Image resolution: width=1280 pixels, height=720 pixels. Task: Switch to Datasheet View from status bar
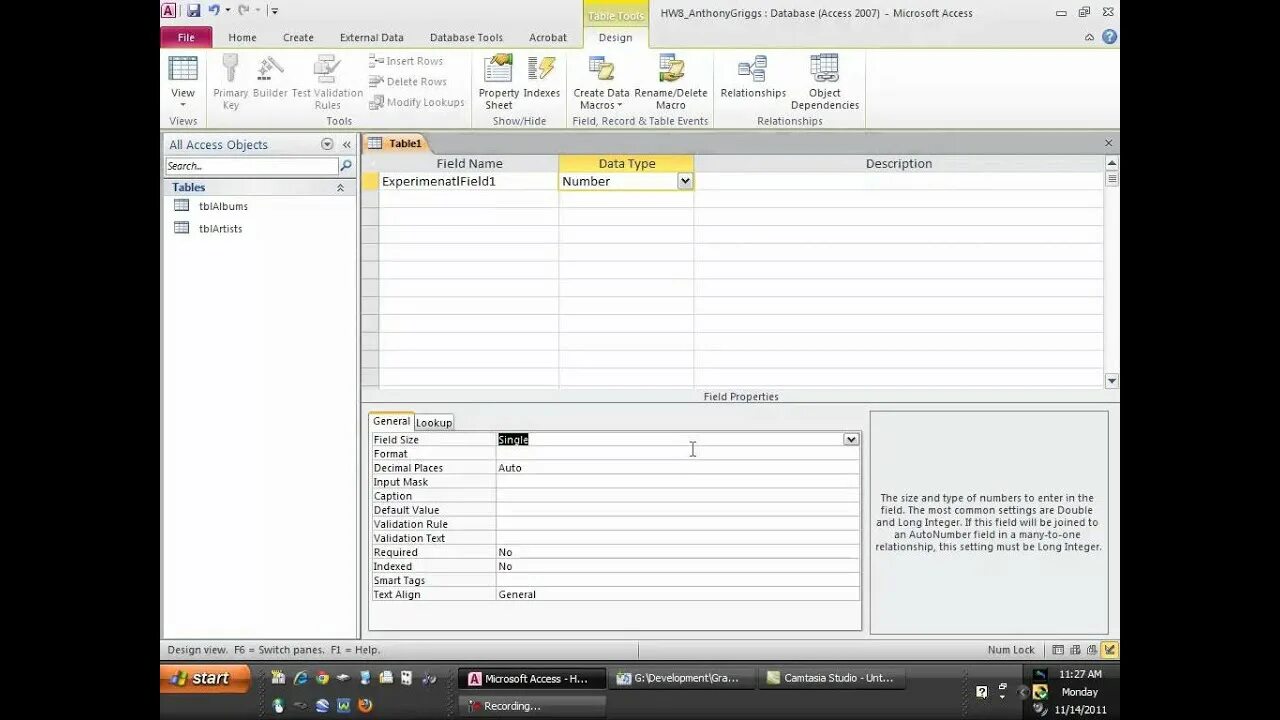[x=1058, y=650]
